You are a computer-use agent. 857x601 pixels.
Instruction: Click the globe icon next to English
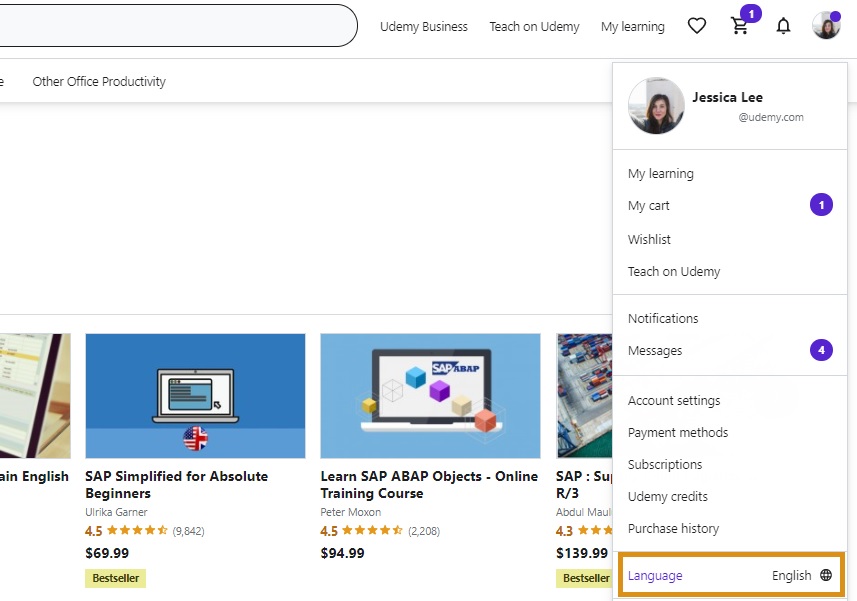[826, 575]
